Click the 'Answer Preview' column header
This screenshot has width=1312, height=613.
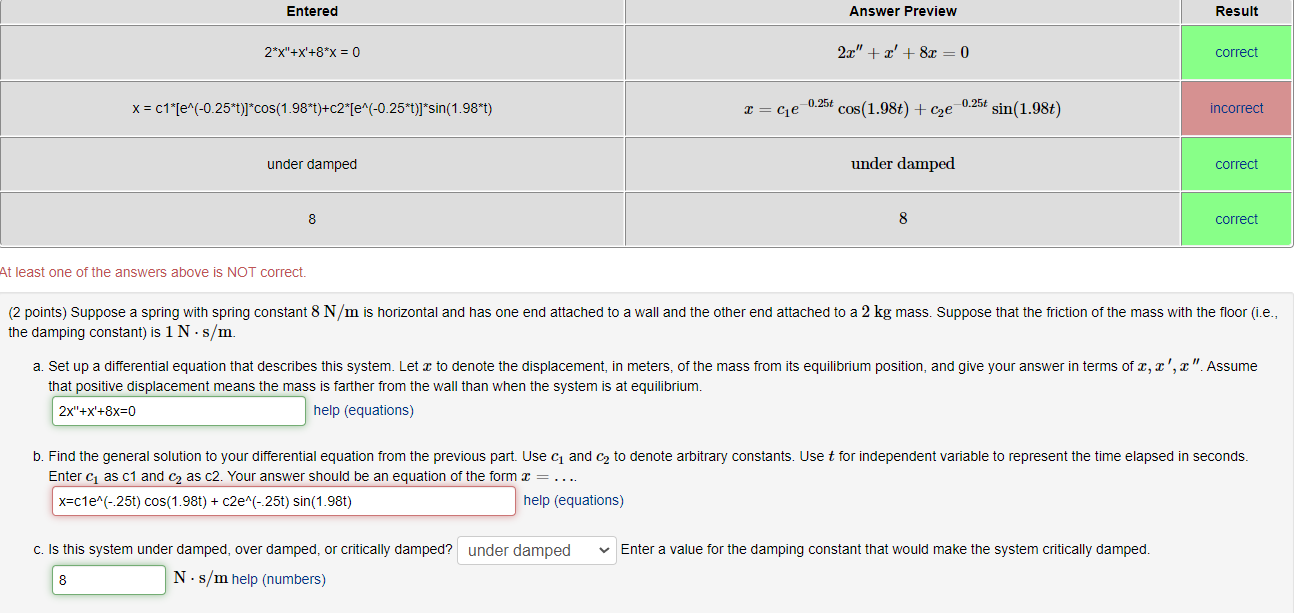[902, 11]
